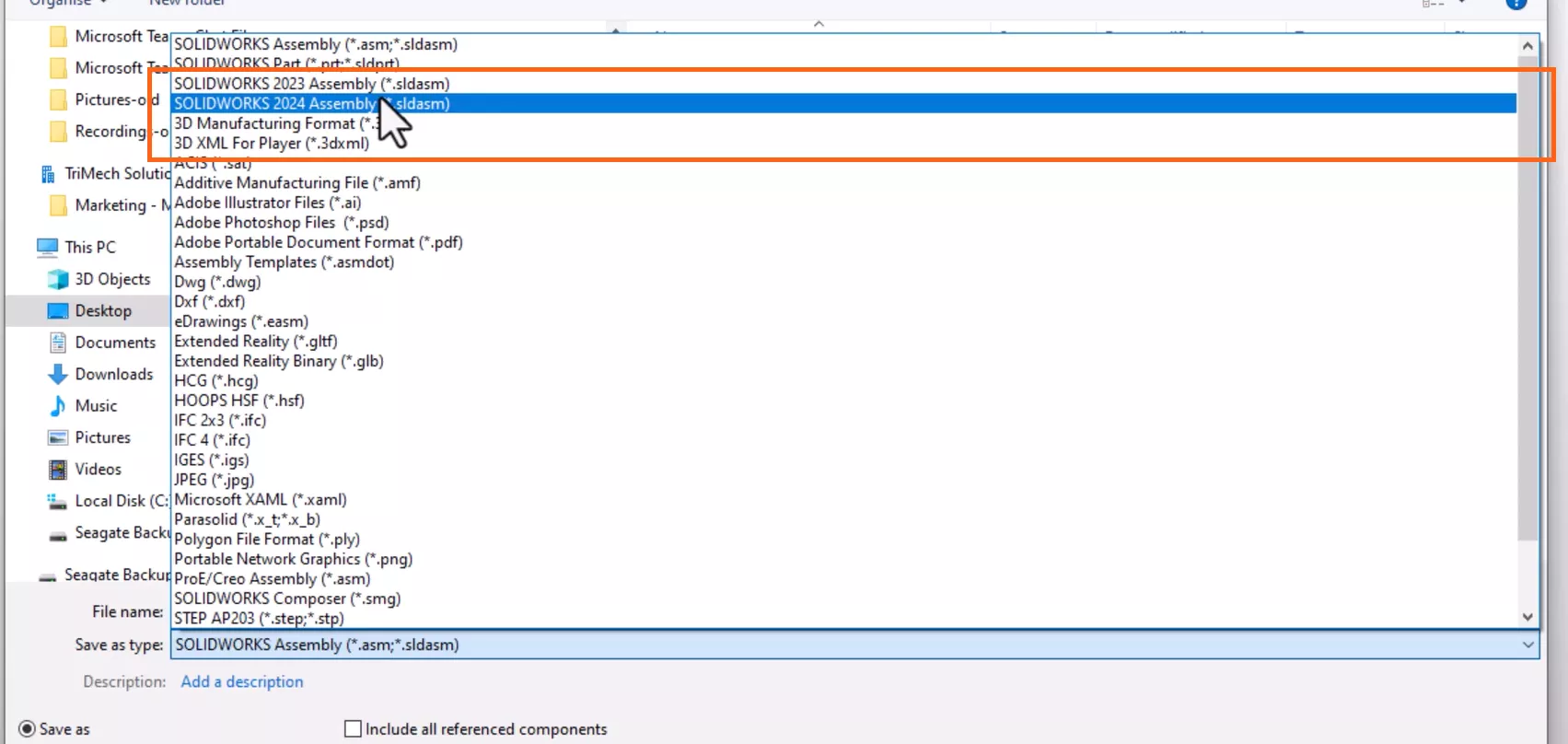Select the Desktop icon in sidebar
Viewport: 1568px width, 744px height.
click(x=58, y=311)
